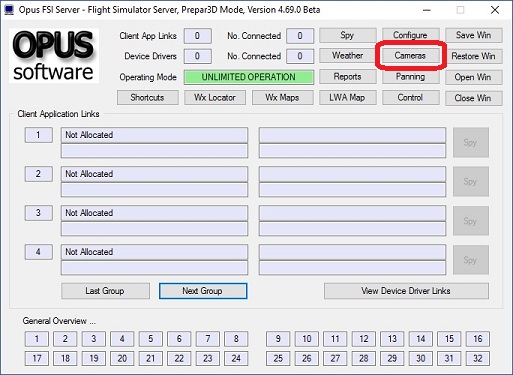
Task: Open the Spy window from top row
Action: pyautogui.click(x=348, y=35)
